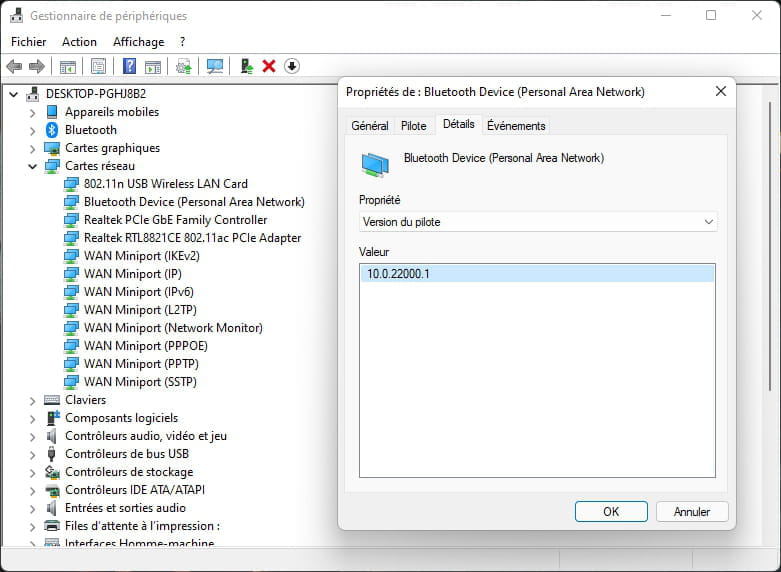Screen dimensions: 781x572
Task: Click the red X uninstall device icon
Action: 269,66
